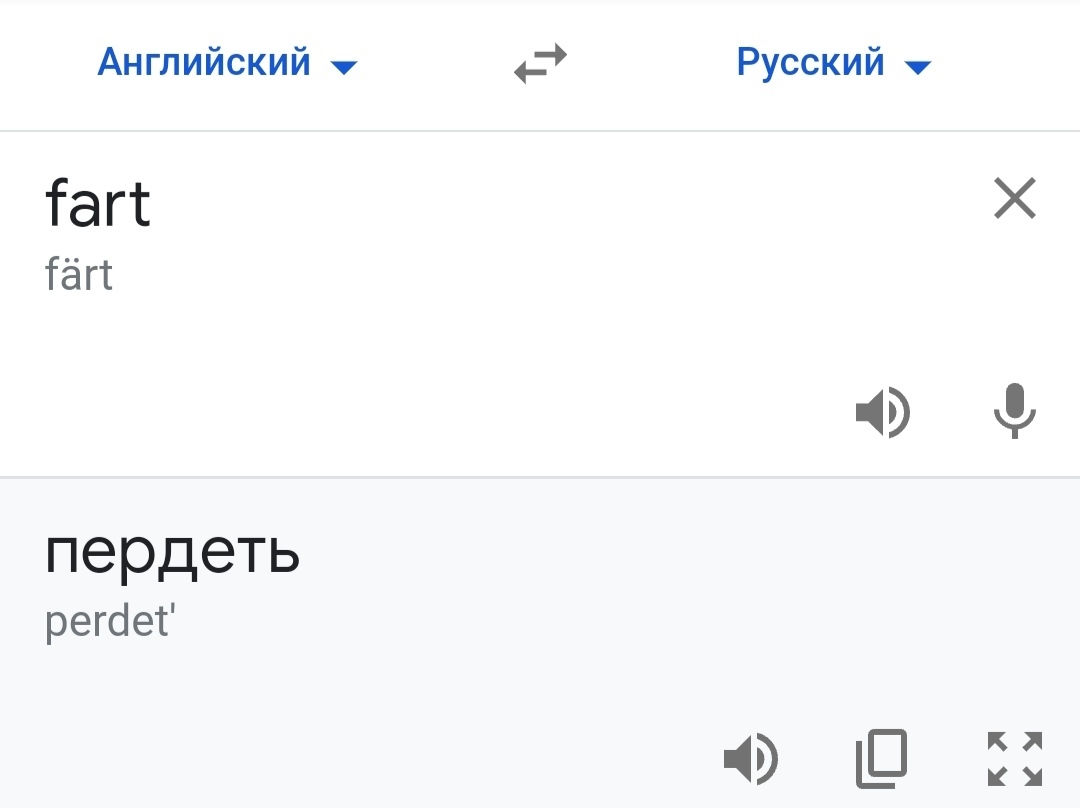Viewport: 1080px width, 808px height.
Task: Tap the phonetic spelling "färt"
Action: (79, 274)
